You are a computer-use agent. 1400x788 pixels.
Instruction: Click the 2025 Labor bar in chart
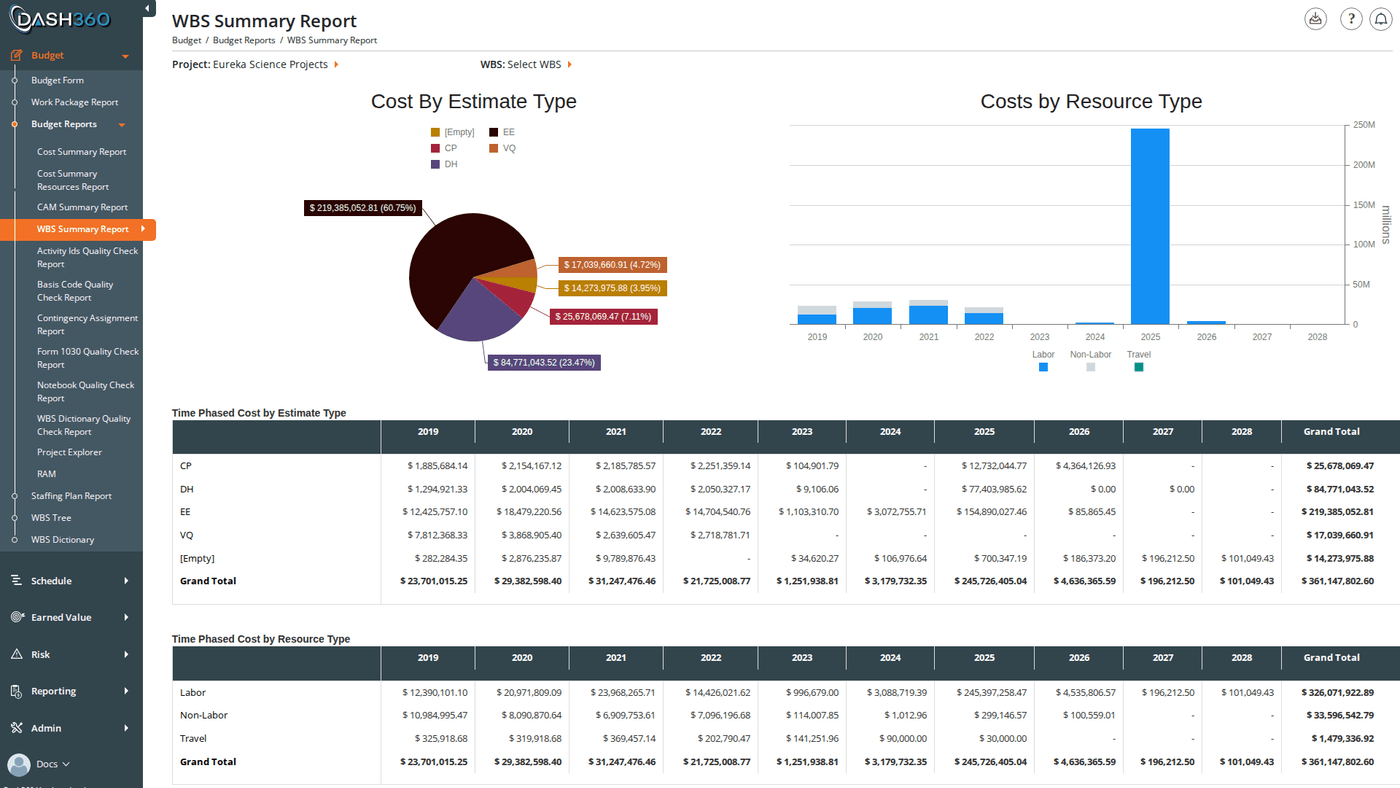tap(1150, 226)
